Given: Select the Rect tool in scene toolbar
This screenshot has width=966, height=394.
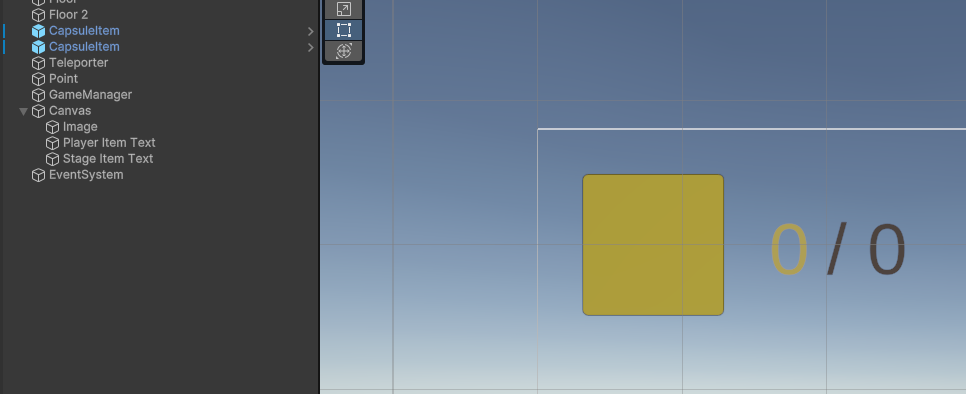Looking at the screenshot, I should tap(344, 30).
